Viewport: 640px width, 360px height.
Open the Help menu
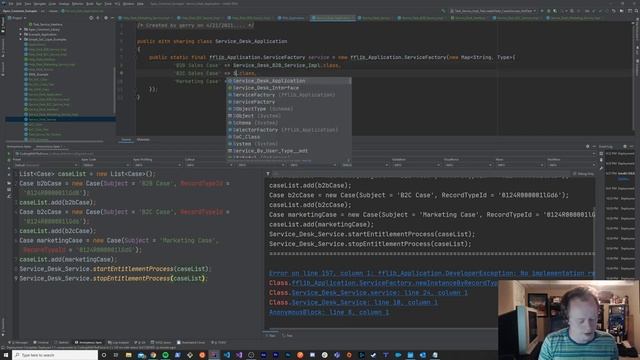(x=140, y=4)
